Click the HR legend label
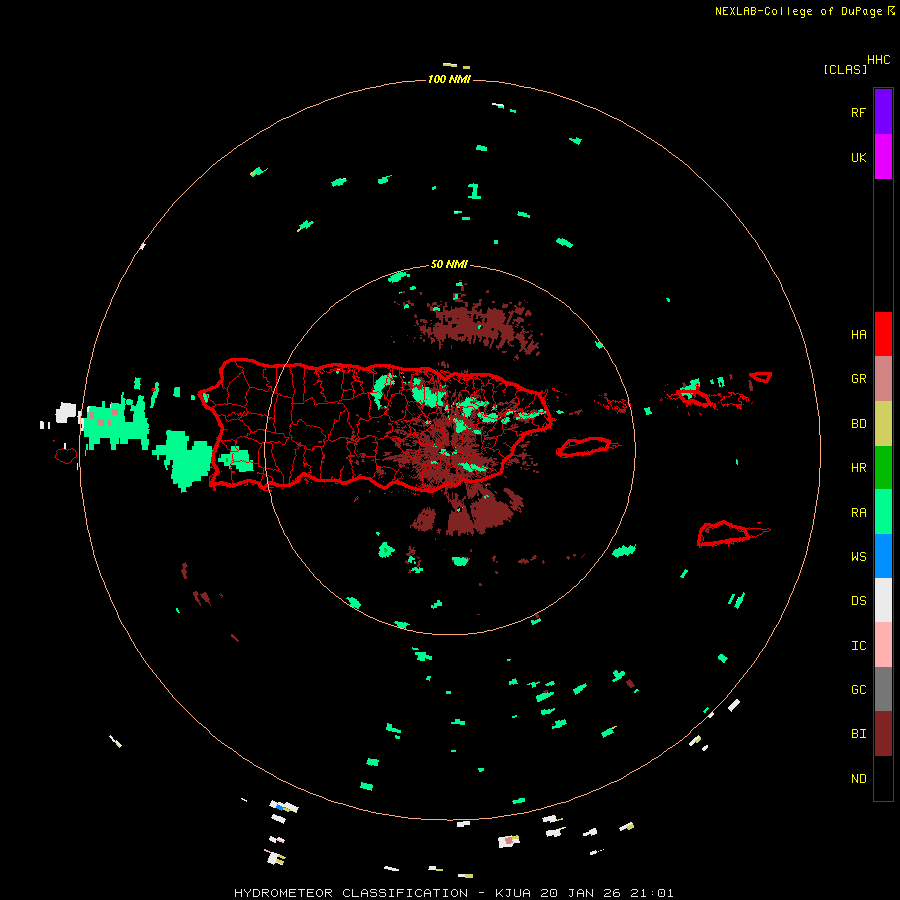 tap(858, 468)
